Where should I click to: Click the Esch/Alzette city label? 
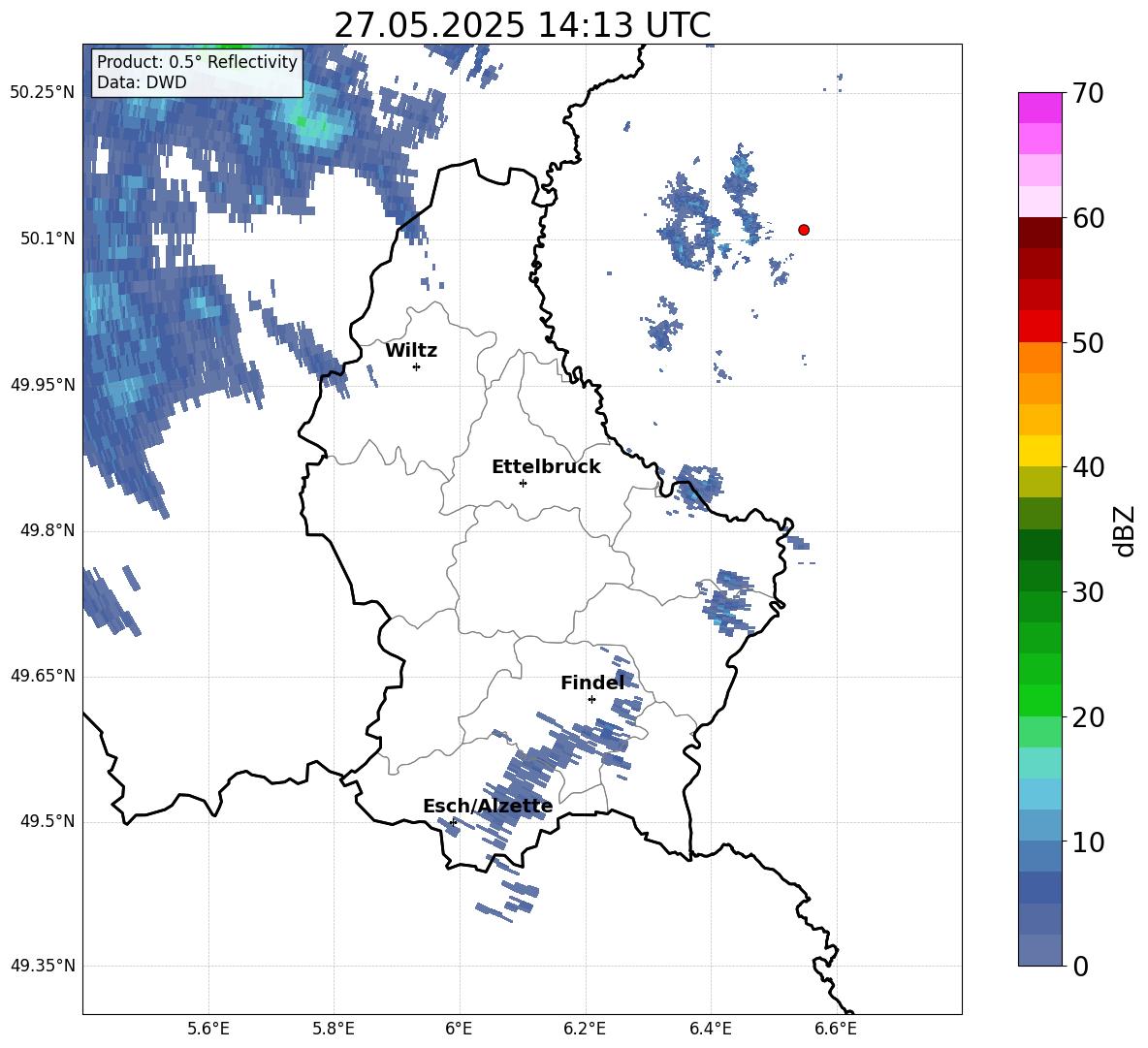click(488, 807)
